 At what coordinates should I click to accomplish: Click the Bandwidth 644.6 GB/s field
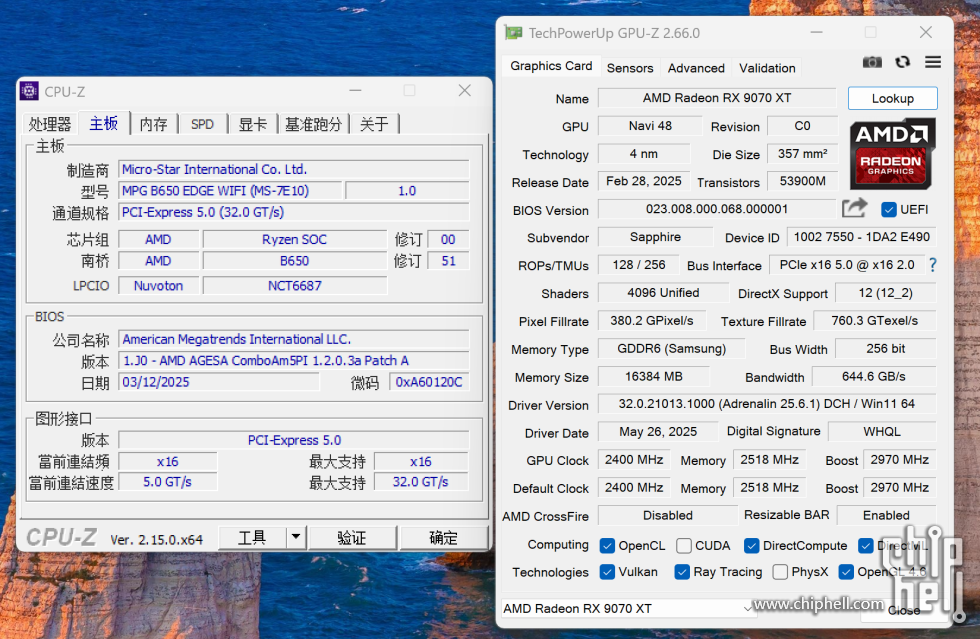(874, 376)
